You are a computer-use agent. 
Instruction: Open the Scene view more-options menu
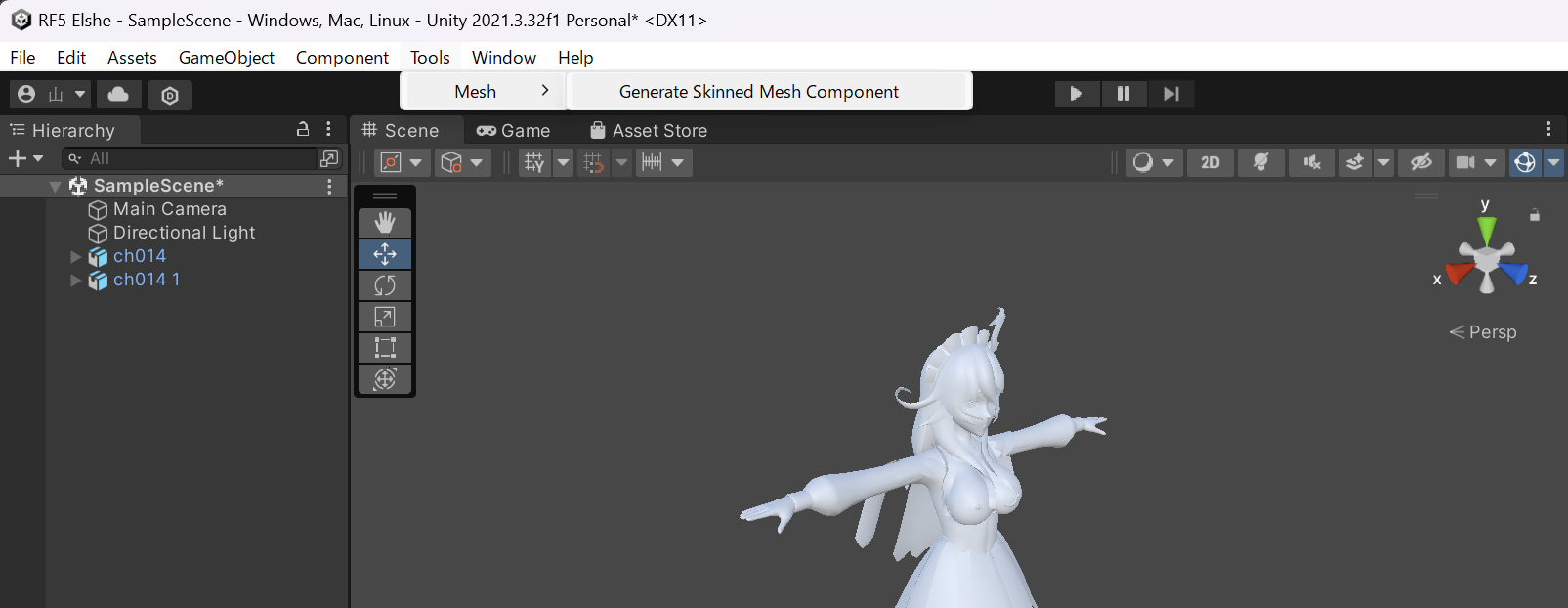click(x=1548, y=129)
